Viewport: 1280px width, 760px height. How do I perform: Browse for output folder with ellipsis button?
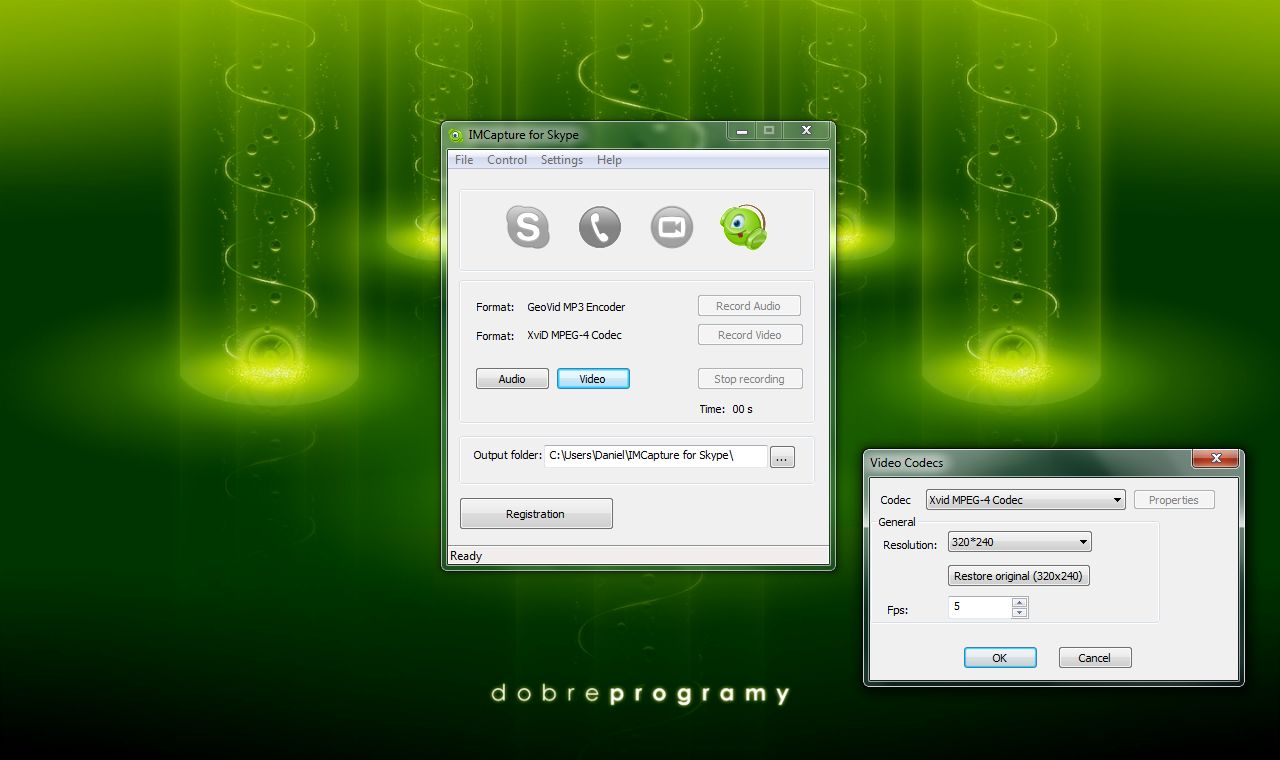[782, 457]
